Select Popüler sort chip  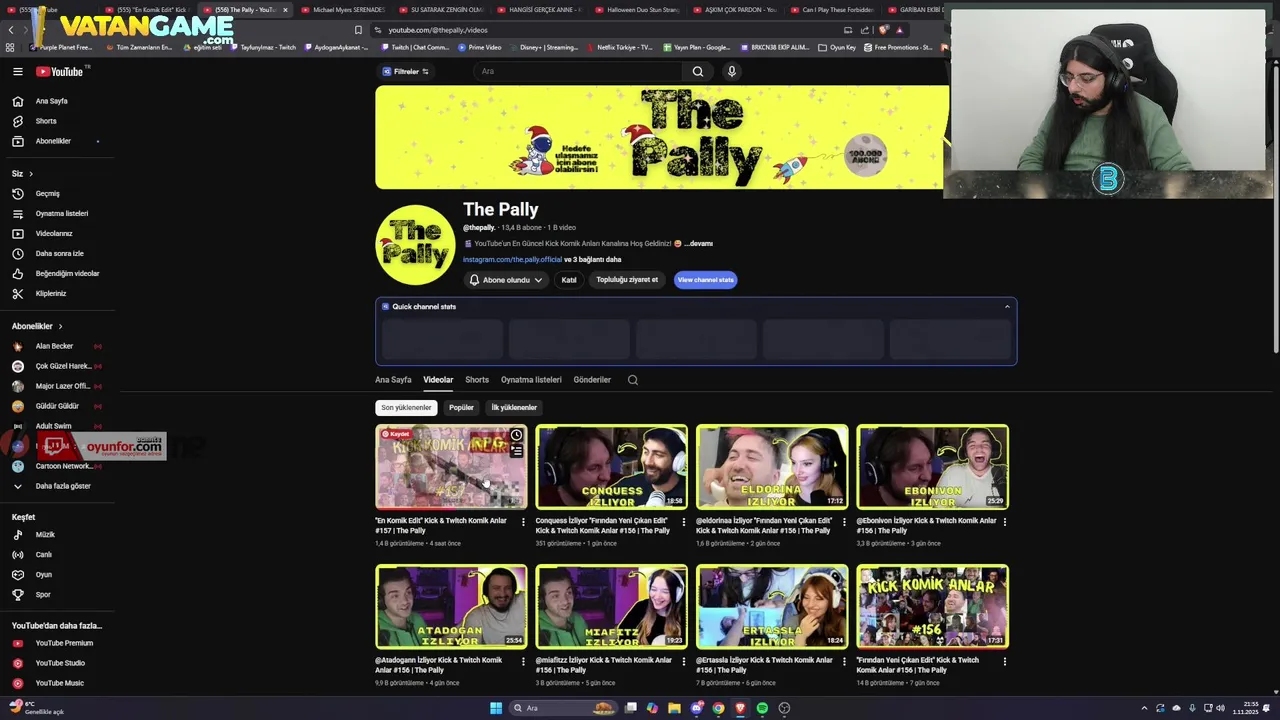click(x=461, y=408)
